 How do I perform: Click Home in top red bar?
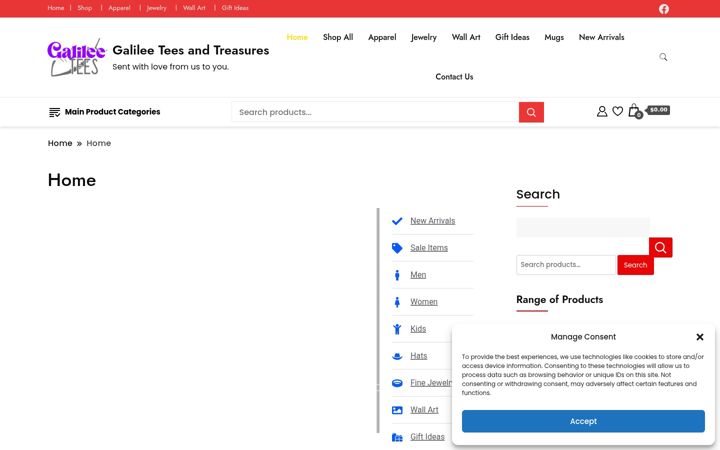56,8
